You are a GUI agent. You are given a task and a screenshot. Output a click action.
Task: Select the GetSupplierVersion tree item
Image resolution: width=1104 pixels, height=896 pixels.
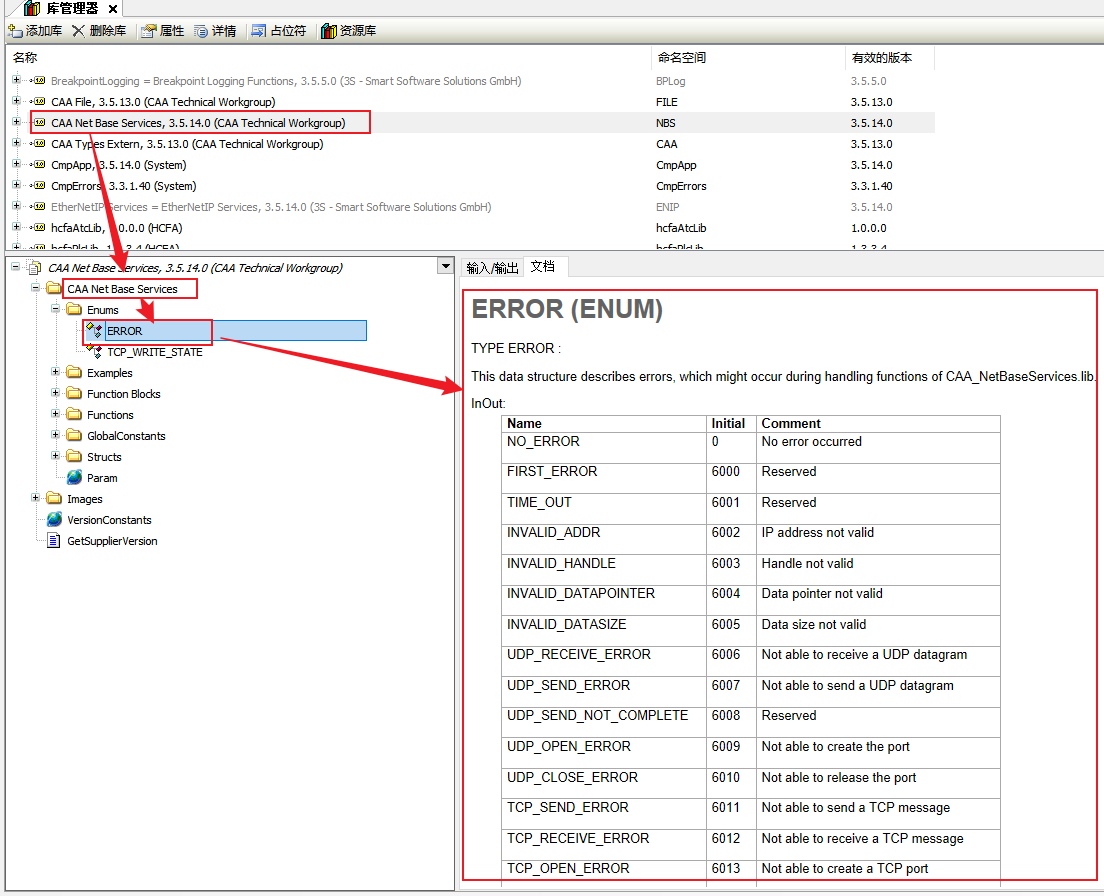tap(111, 541)
